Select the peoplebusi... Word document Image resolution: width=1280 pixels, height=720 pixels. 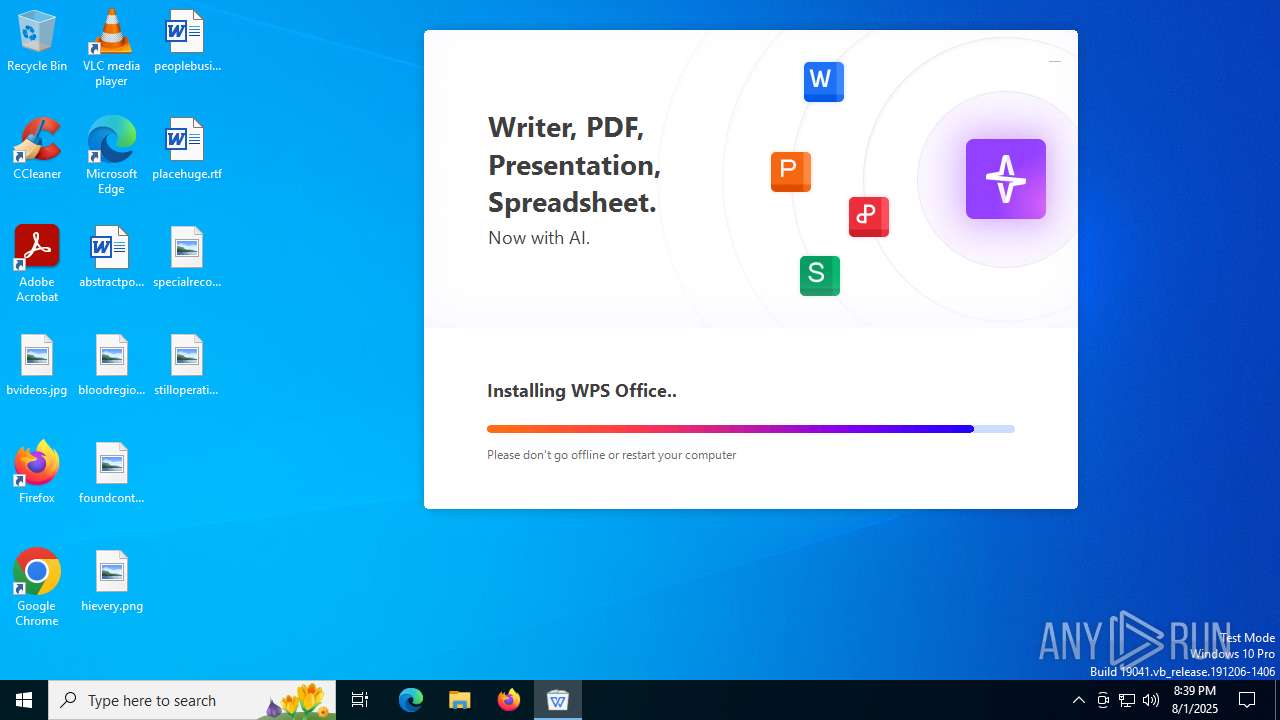click(x=187, y=42)
